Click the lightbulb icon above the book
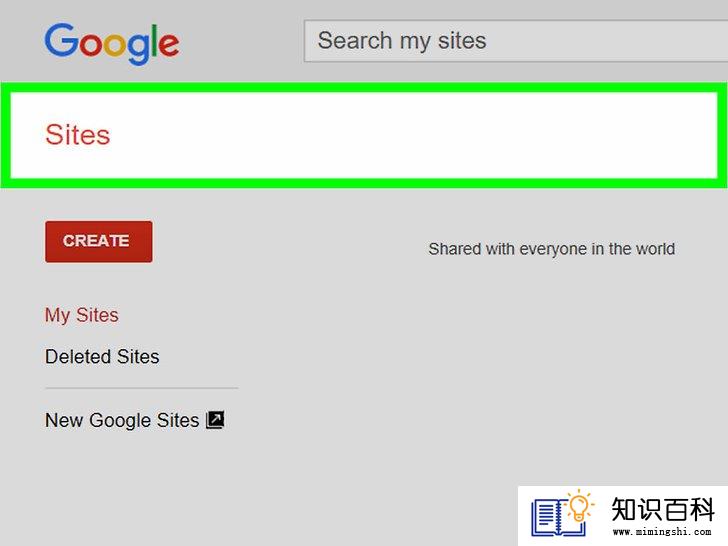This screenshot has height=546, width=728. [x=579, y=507]
